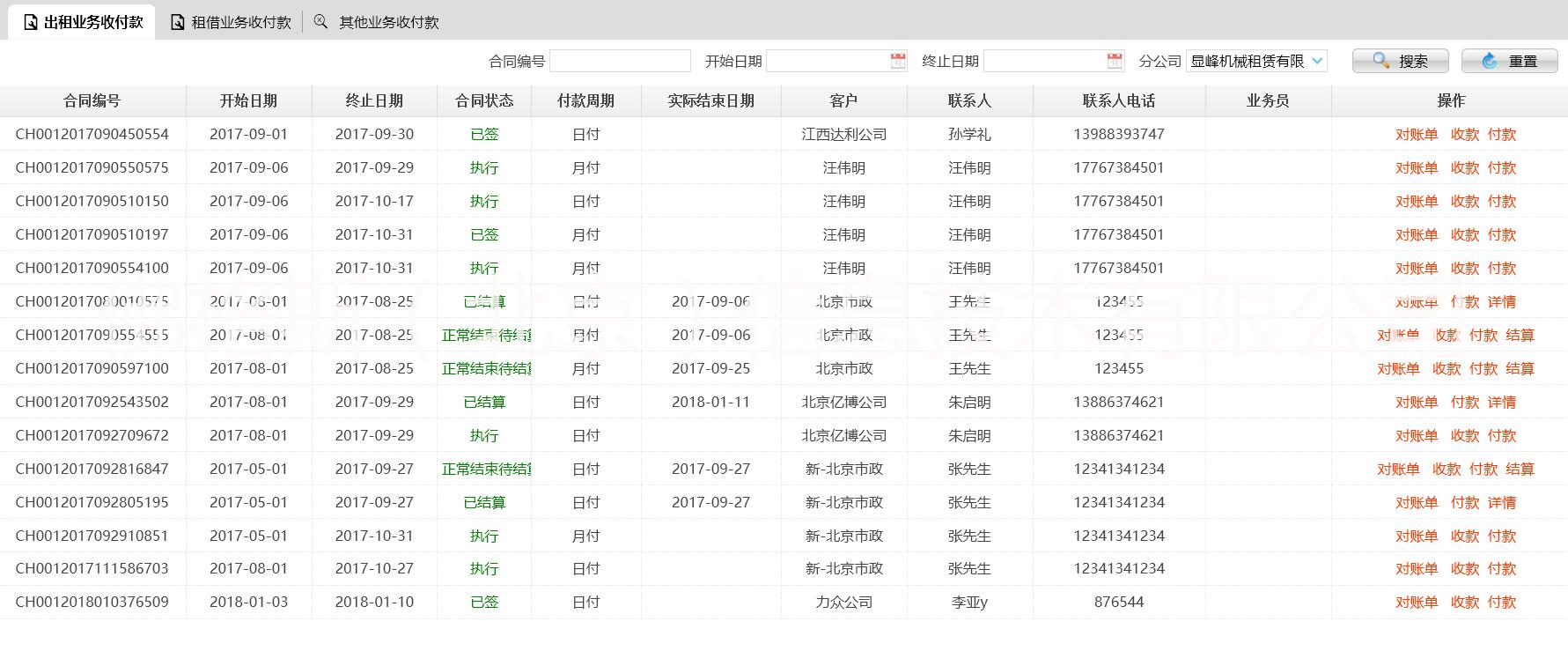
Task: Click 北京亿博公司 in CH0012017092709672 row
Action: coord(844,435)
